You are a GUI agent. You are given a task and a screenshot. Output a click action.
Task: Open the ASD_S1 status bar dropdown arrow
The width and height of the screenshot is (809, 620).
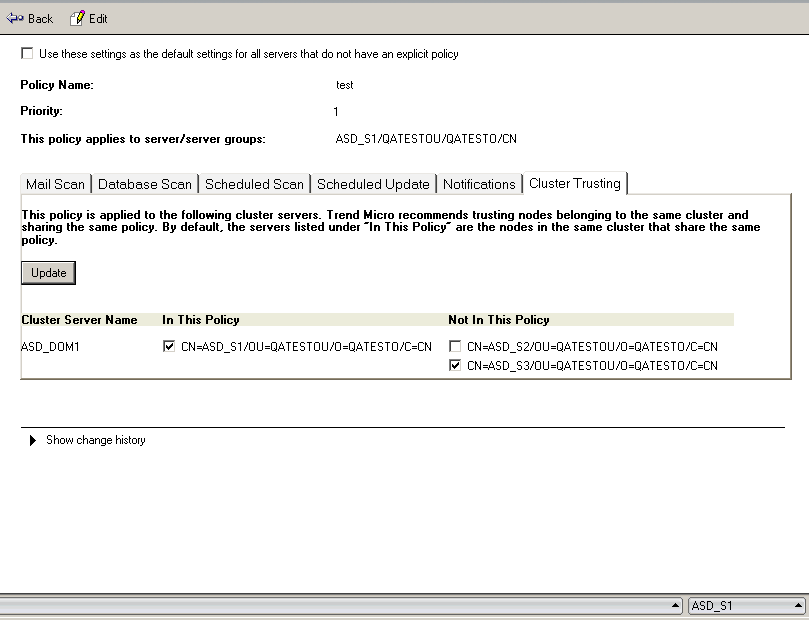pyautogui.click(x=796, y=606)
